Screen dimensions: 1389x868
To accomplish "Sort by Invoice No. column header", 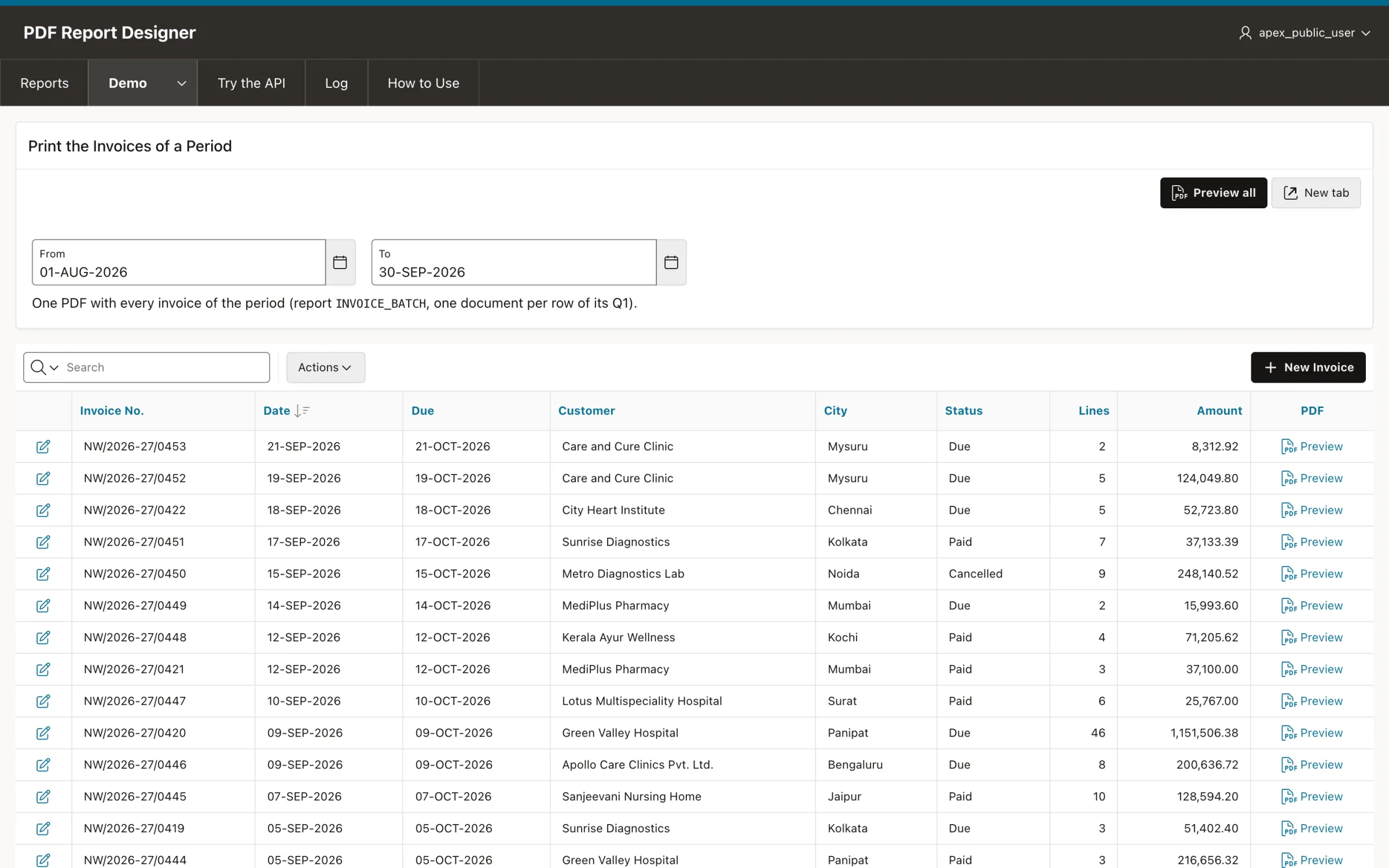I will click(x=112, y=411).
